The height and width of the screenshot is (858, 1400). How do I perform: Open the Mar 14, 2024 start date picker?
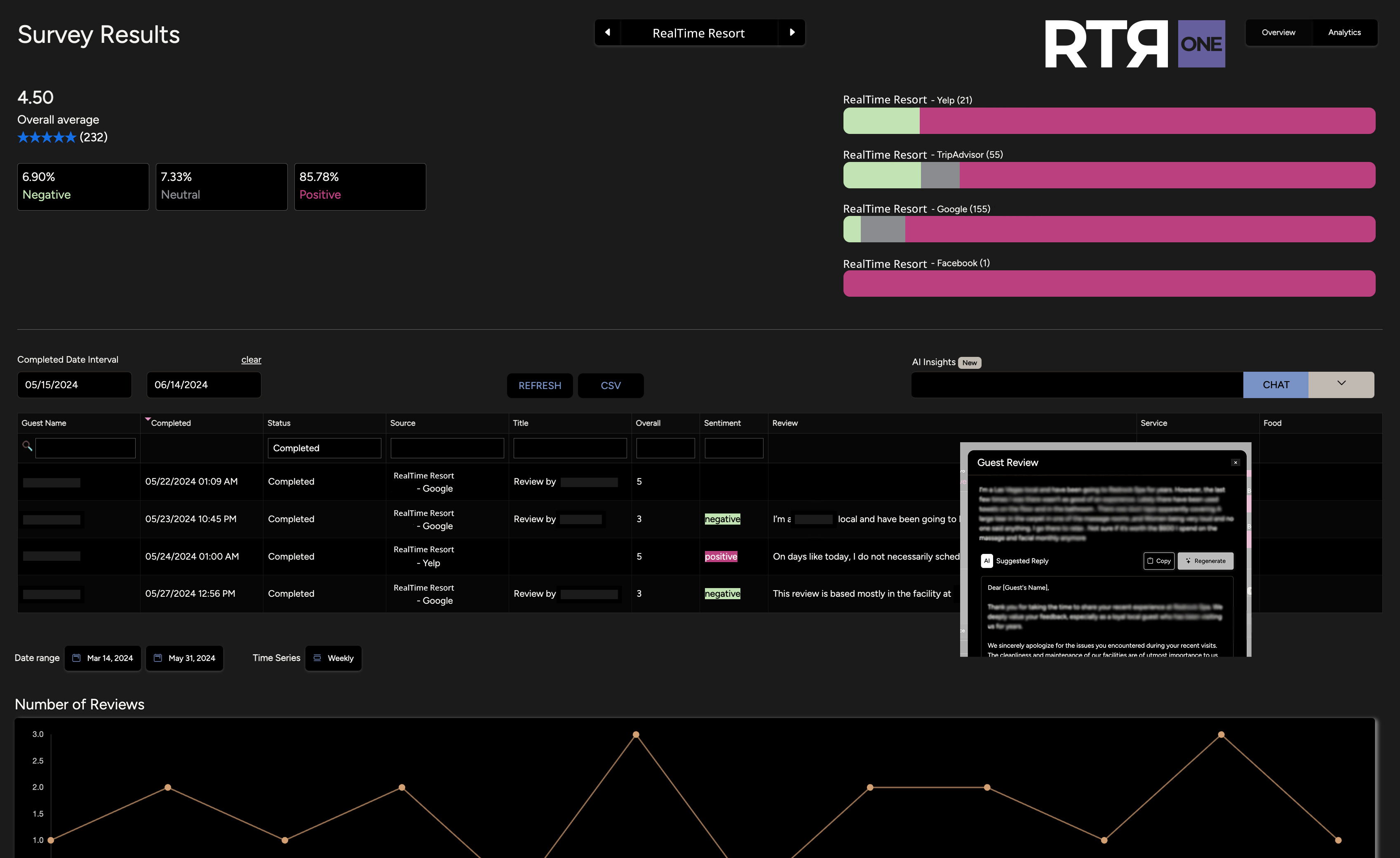pos(103,658)
